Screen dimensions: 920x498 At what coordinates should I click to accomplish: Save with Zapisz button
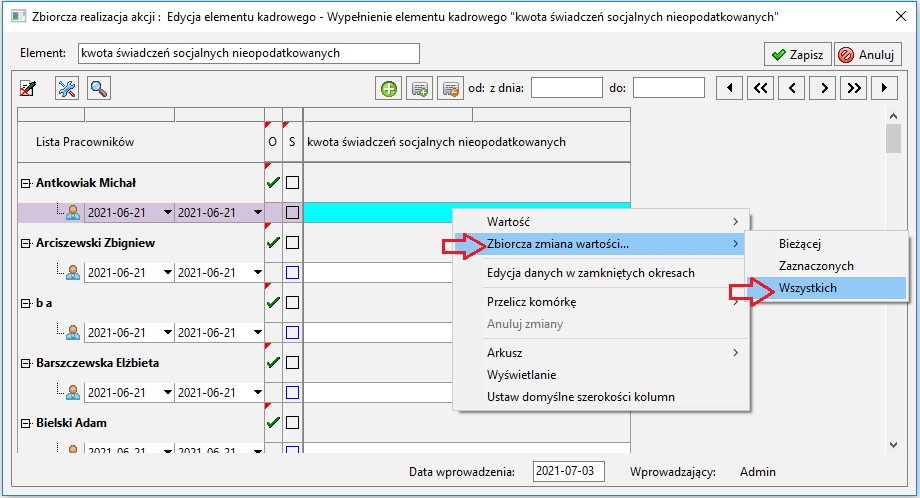tap(798, 55)
